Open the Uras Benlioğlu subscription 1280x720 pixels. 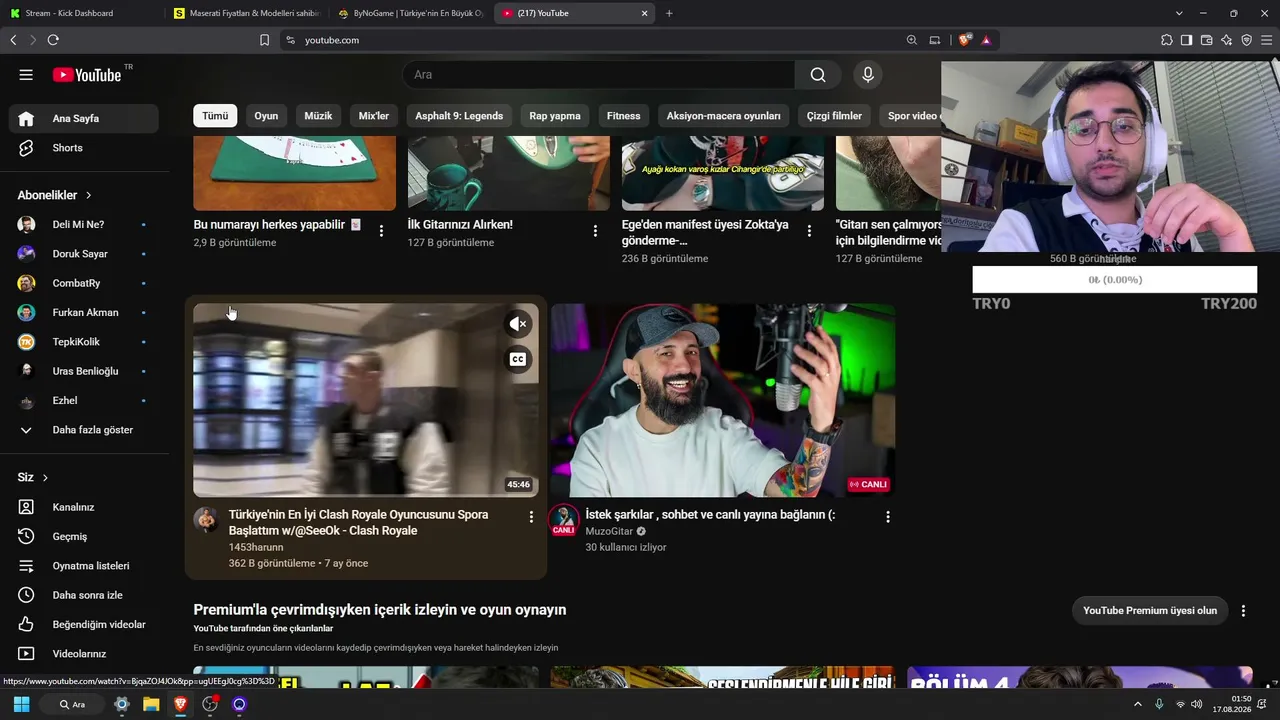[84, 371]
